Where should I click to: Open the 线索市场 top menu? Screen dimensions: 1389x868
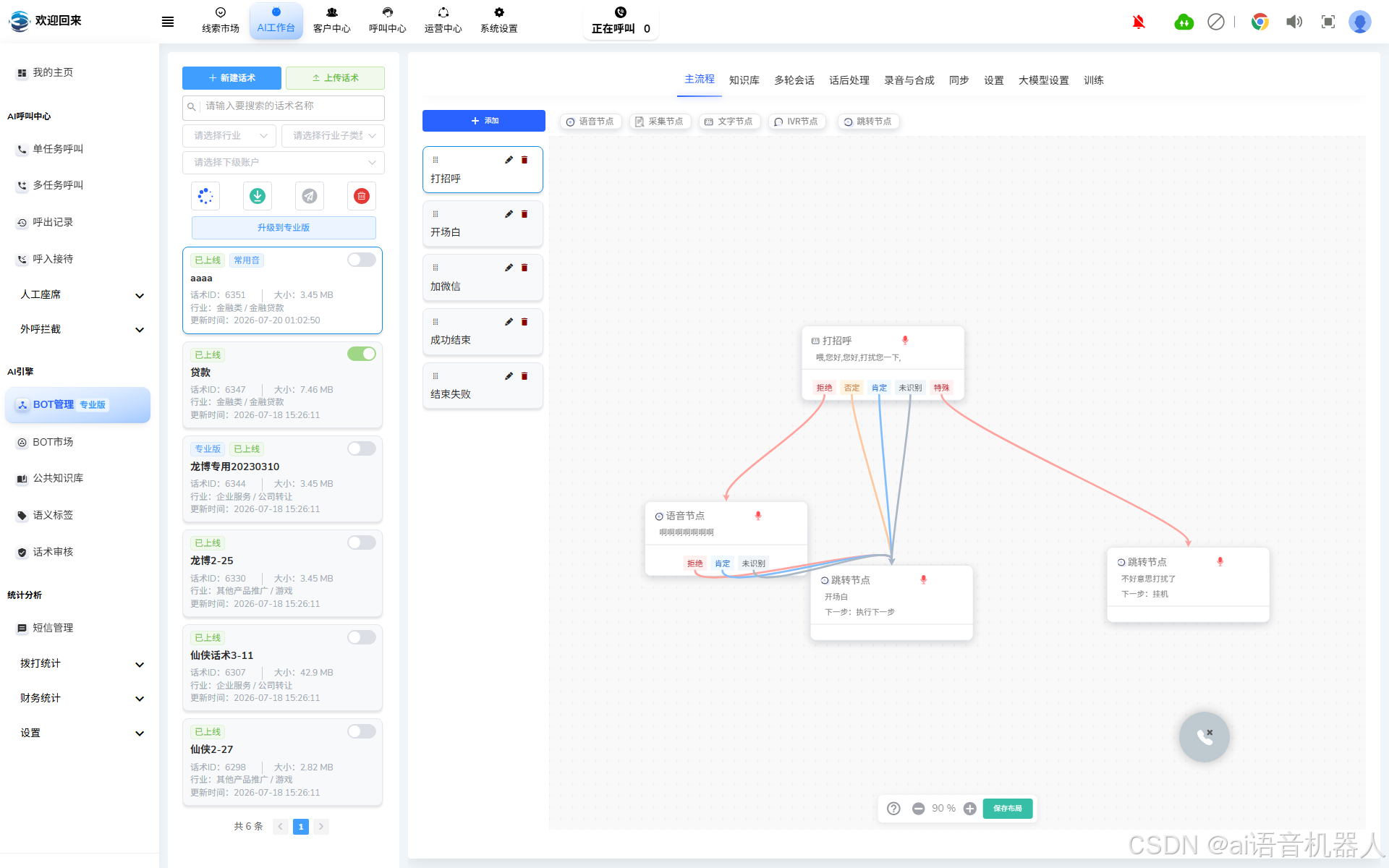pos(221,21)
